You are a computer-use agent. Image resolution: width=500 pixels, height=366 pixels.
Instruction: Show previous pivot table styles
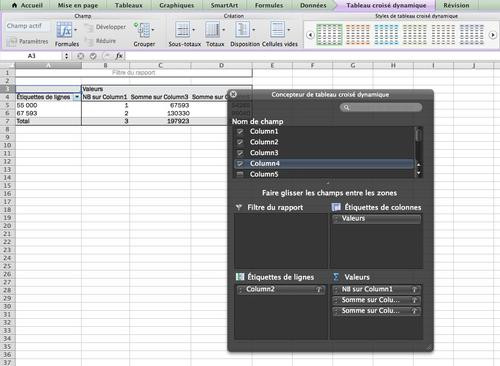310,35
